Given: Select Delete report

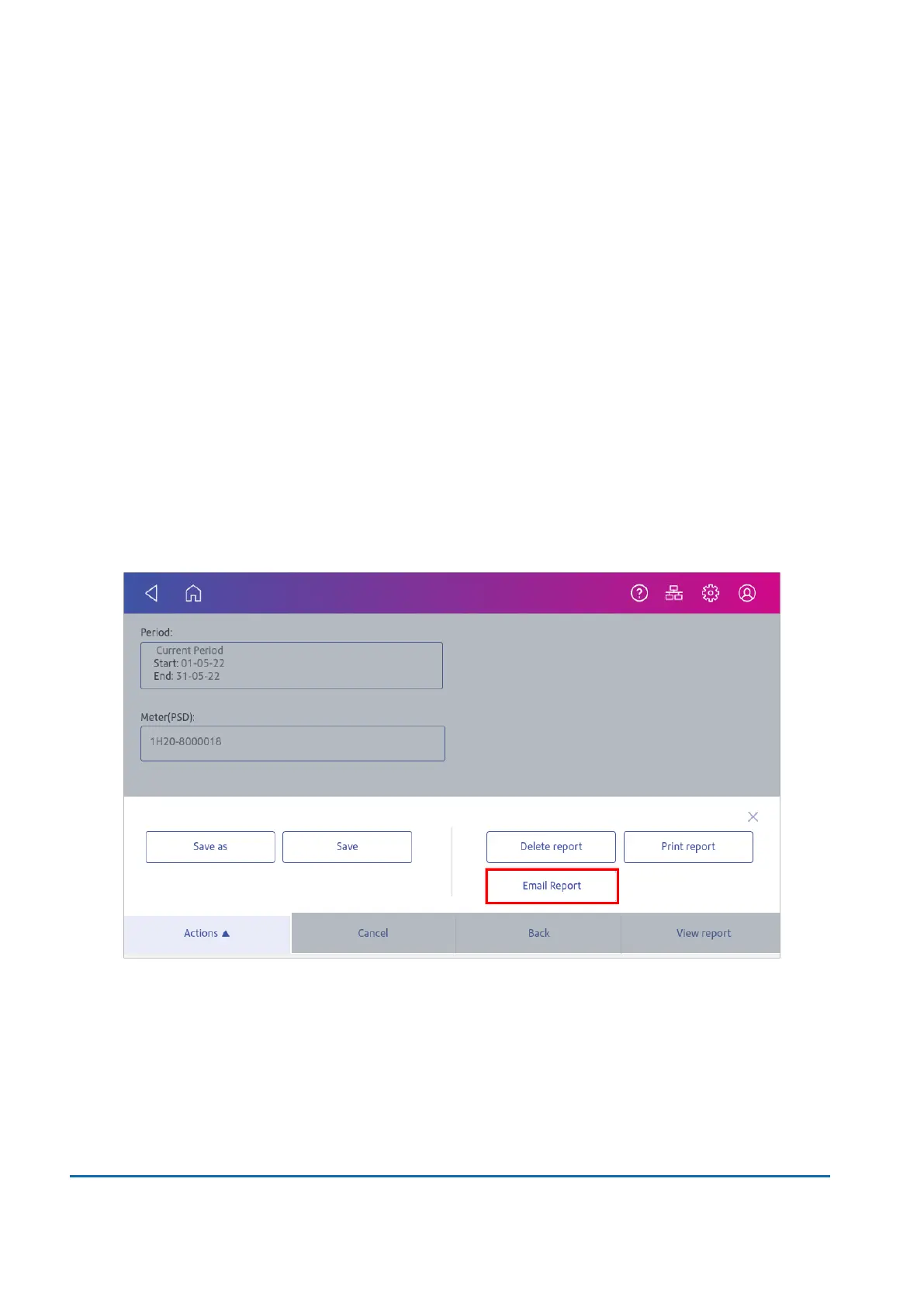Looking at the screenshot, I should click(551, 847).
